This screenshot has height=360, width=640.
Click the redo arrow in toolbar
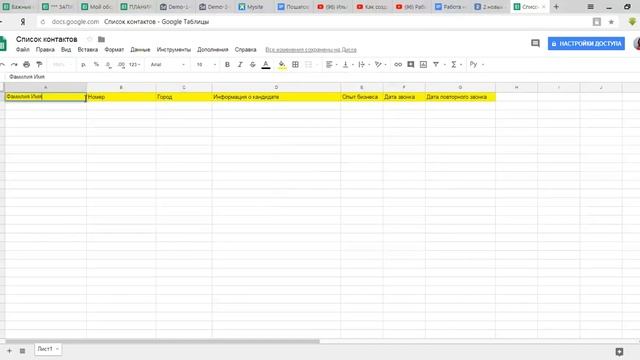tap(14, 64)
